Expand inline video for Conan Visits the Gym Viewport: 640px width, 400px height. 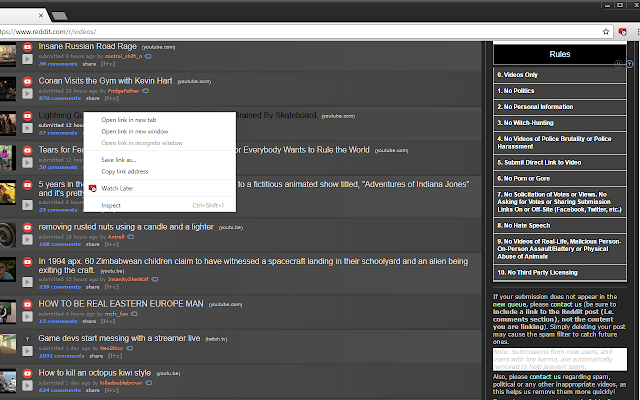point(27,93)
